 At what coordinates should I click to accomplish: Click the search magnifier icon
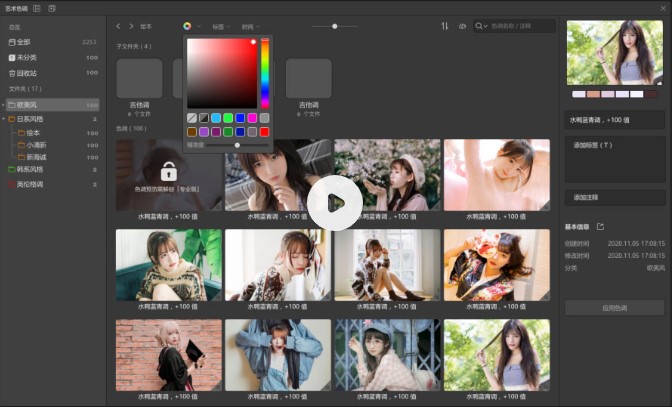coord(480,26)
